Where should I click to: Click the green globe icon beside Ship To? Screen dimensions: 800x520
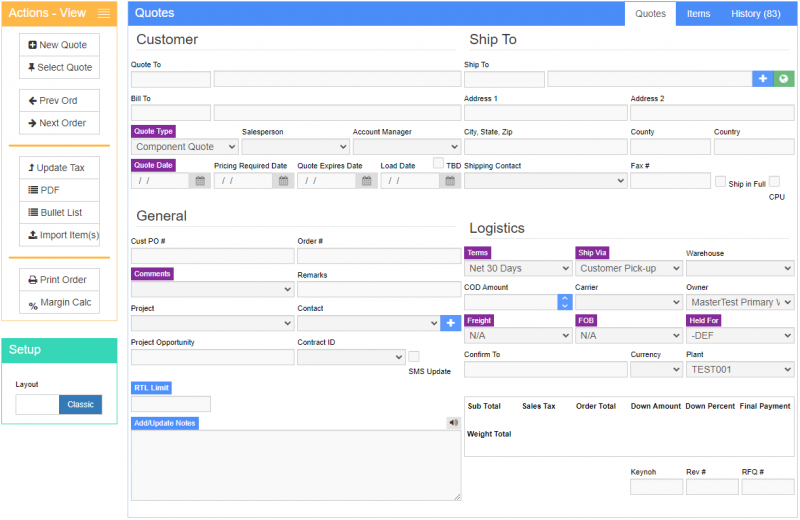pos(784,79)
